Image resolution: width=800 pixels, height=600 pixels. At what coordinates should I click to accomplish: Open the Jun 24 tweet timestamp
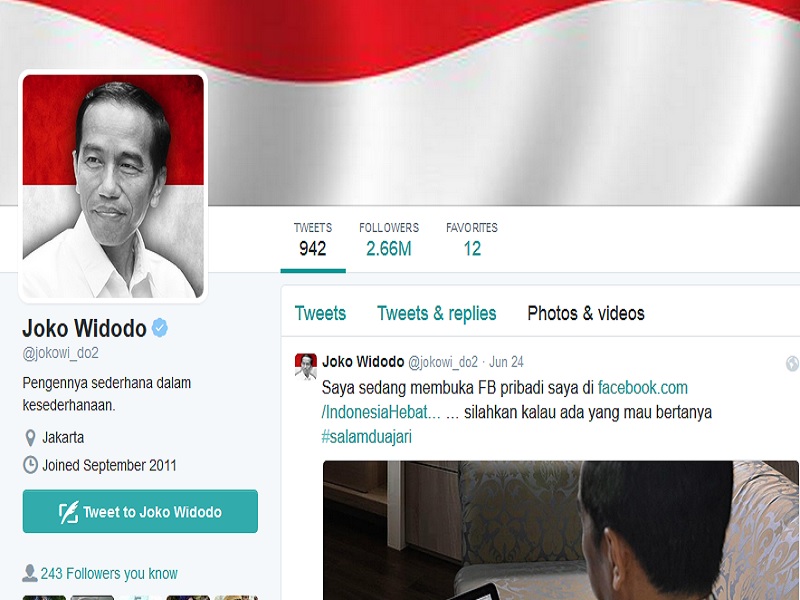(506, 362)
